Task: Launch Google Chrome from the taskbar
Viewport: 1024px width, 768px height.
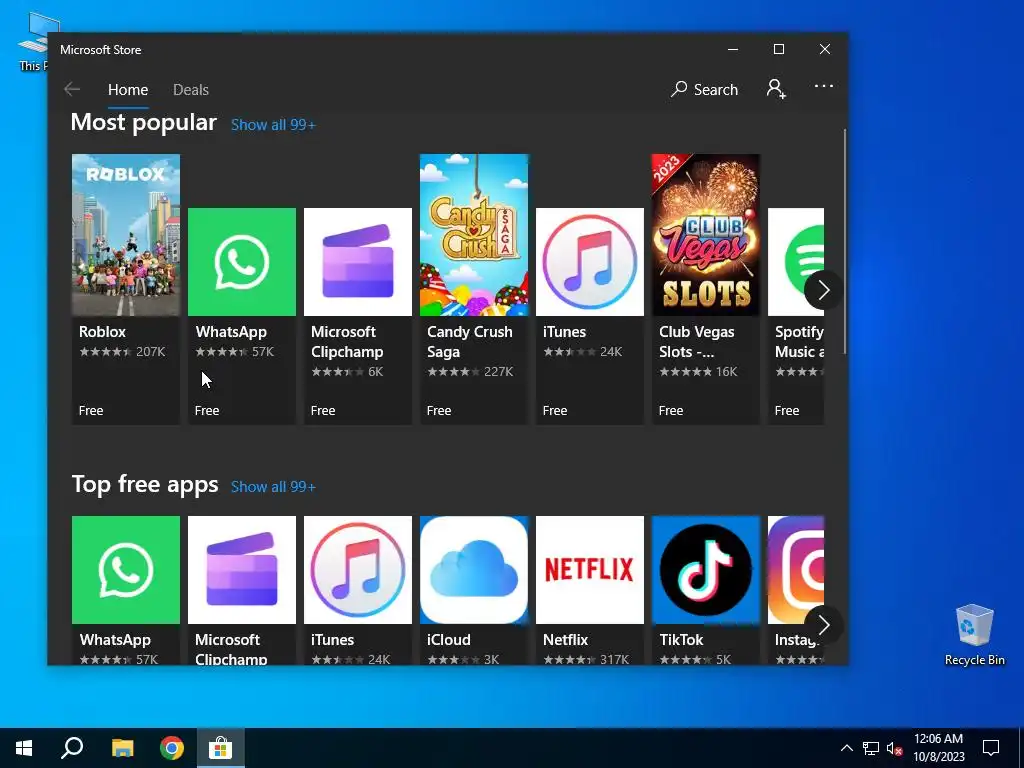Action: point(172,748)
